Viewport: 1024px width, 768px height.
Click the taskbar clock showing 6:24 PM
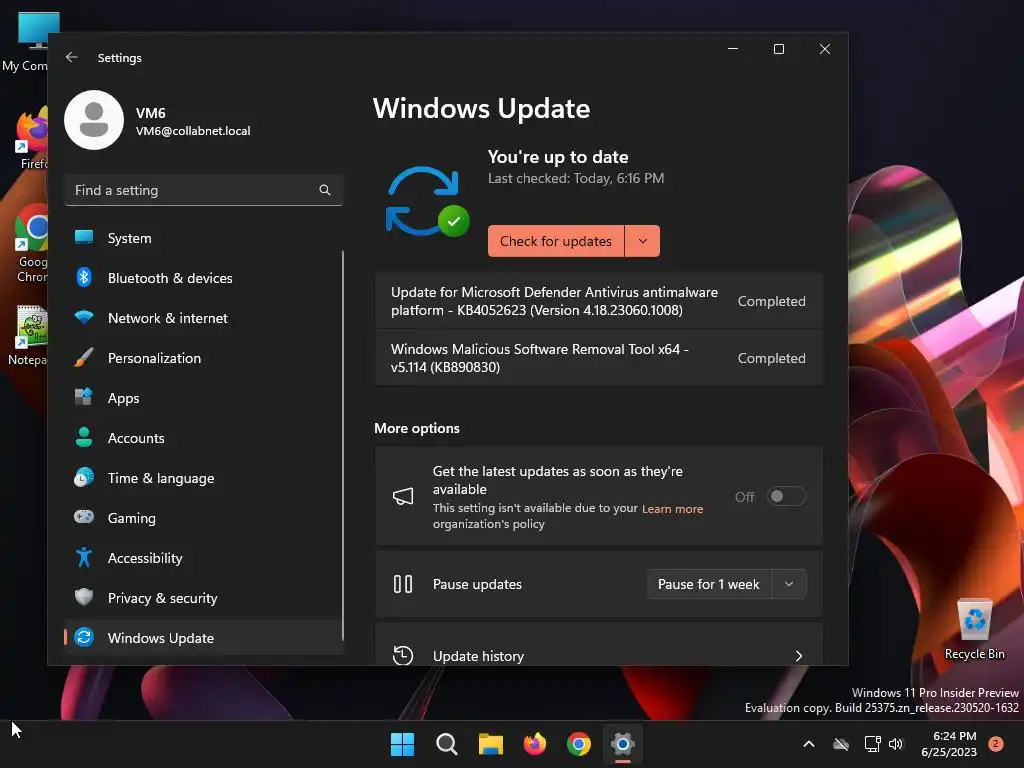point(948,744)
